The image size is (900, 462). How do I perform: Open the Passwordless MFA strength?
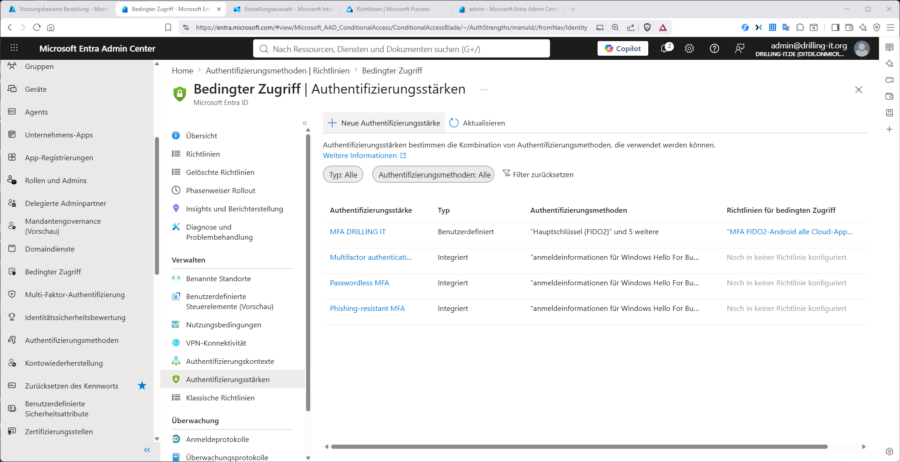pos(359,283)
